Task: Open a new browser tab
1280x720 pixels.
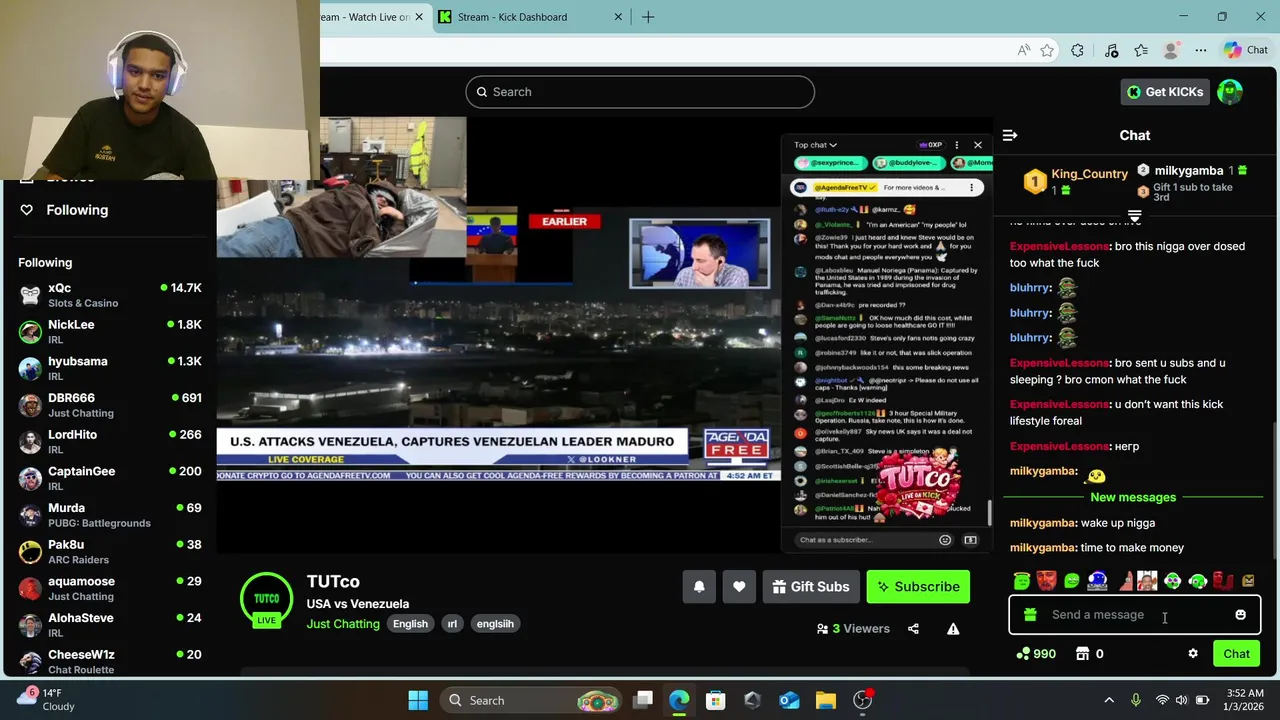Action: (648, 17)
